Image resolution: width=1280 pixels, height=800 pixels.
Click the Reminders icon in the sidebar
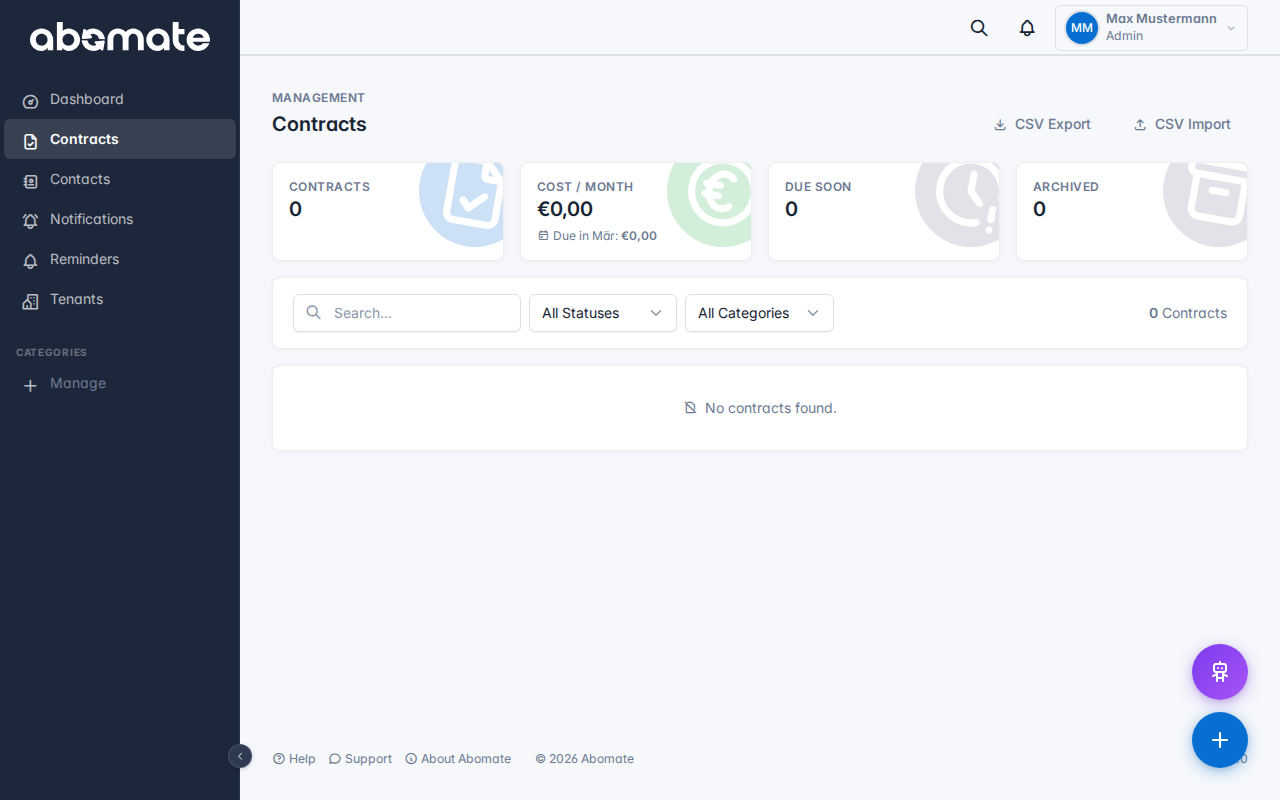[x=29, y=259]
